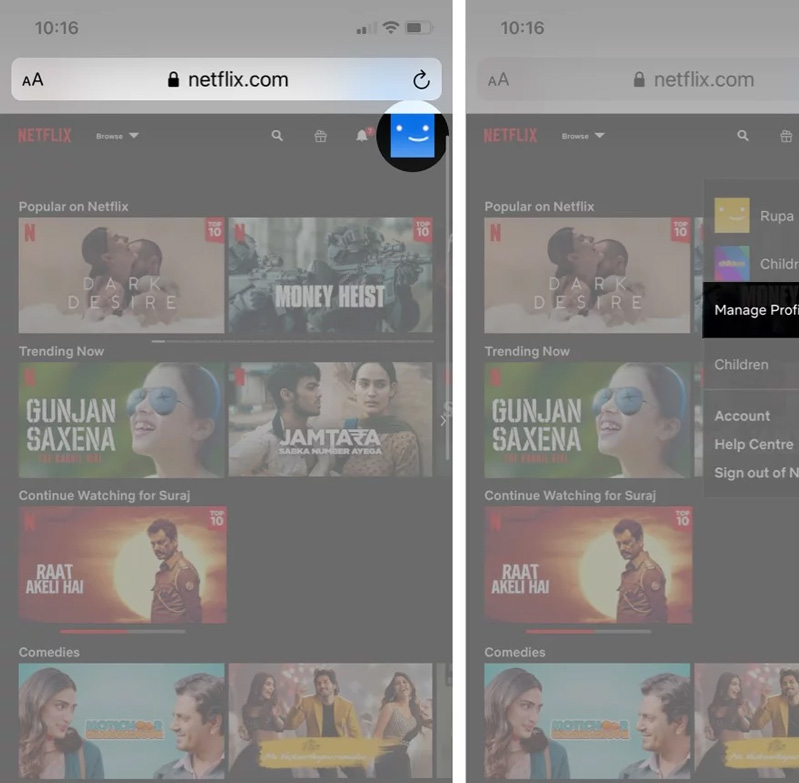Open Children entry in profile menu
Image resolution: width=799 pixels, height=783 pixels.
point(741,365)
